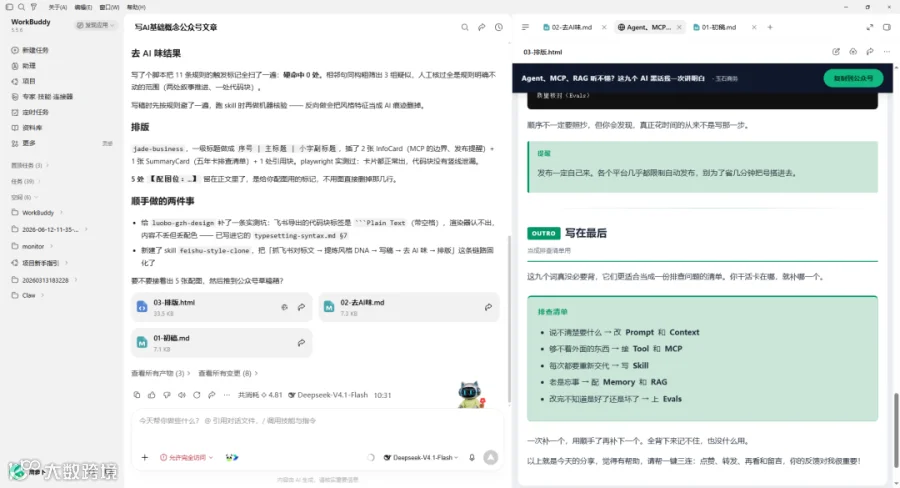Add a new preview tab
The image size is (900, 488).
[770, 27]
